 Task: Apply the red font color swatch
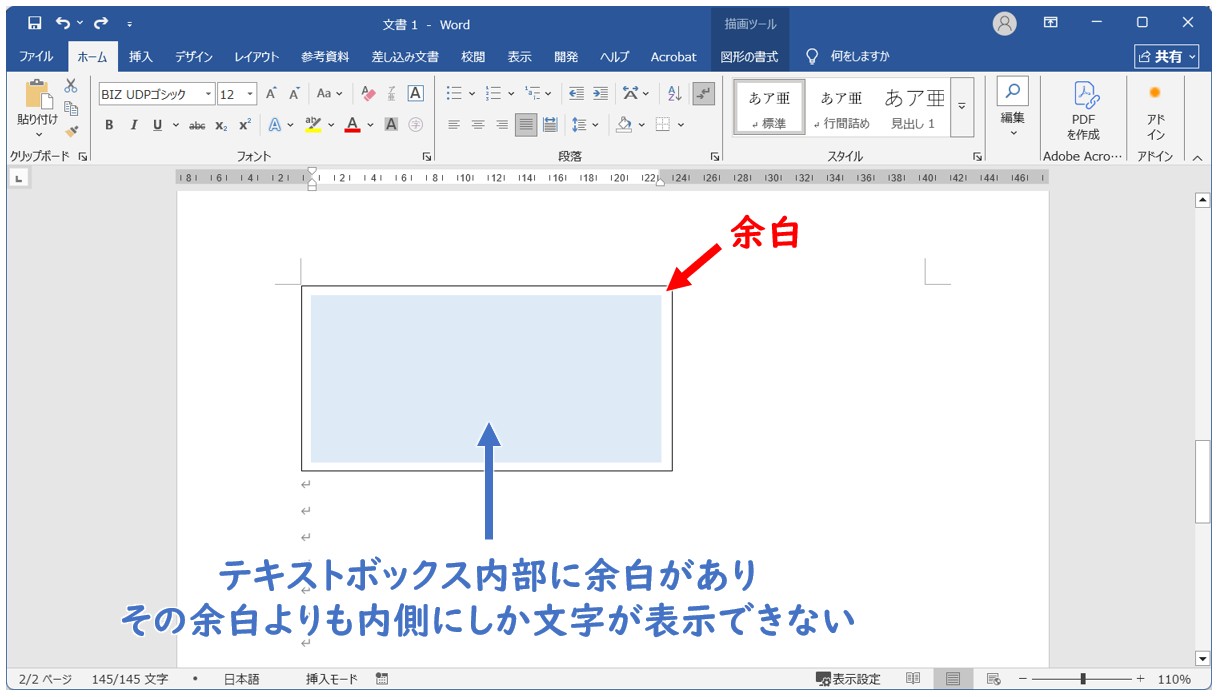tap(352, 125)
